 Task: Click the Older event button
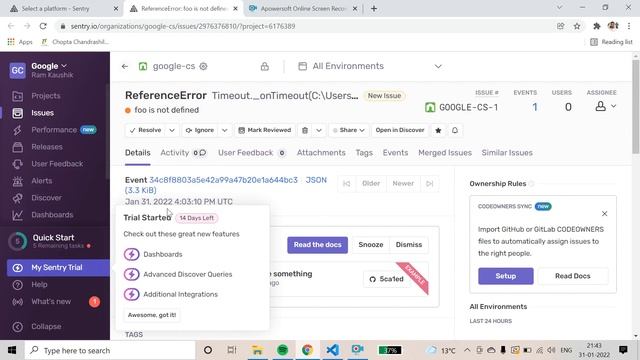point(371,184)
